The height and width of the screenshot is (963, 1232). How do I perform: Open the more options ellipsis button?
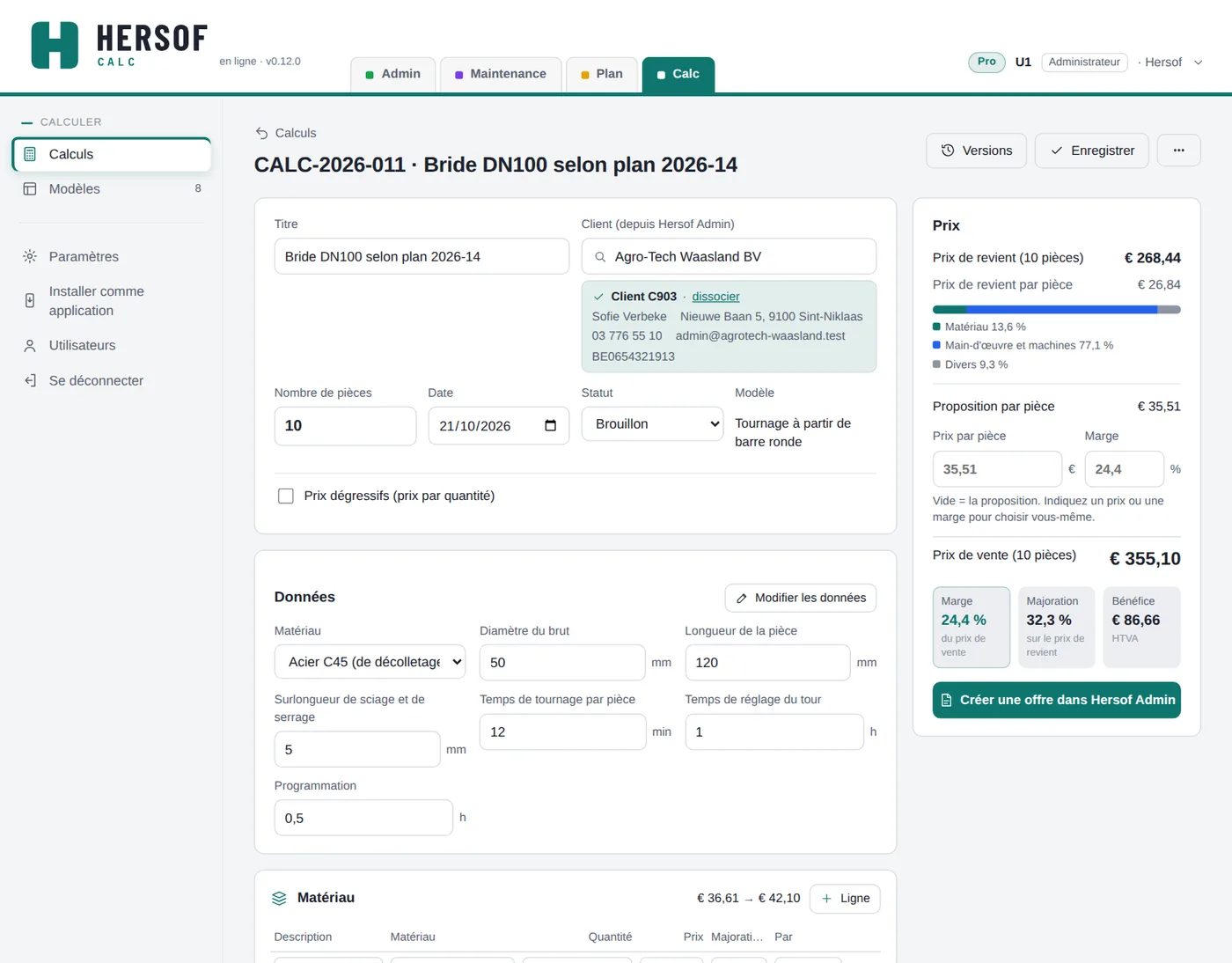[1178, 151]
